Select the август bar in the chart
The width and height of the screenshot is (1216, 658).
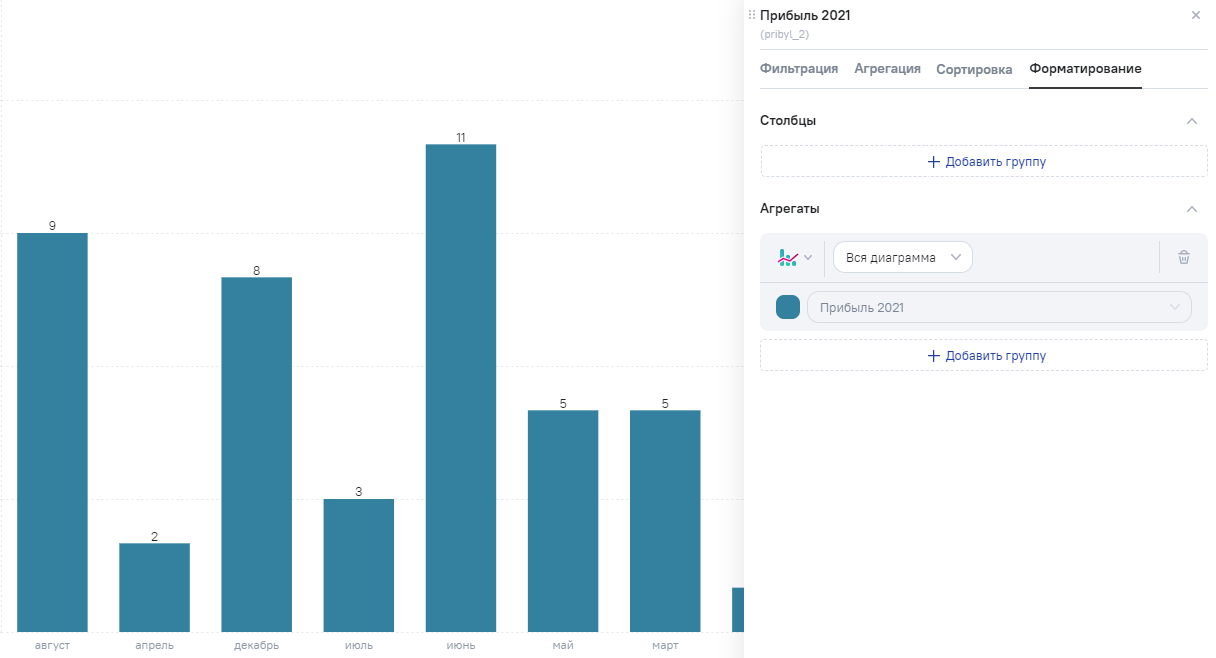click(x=52, y=432)
